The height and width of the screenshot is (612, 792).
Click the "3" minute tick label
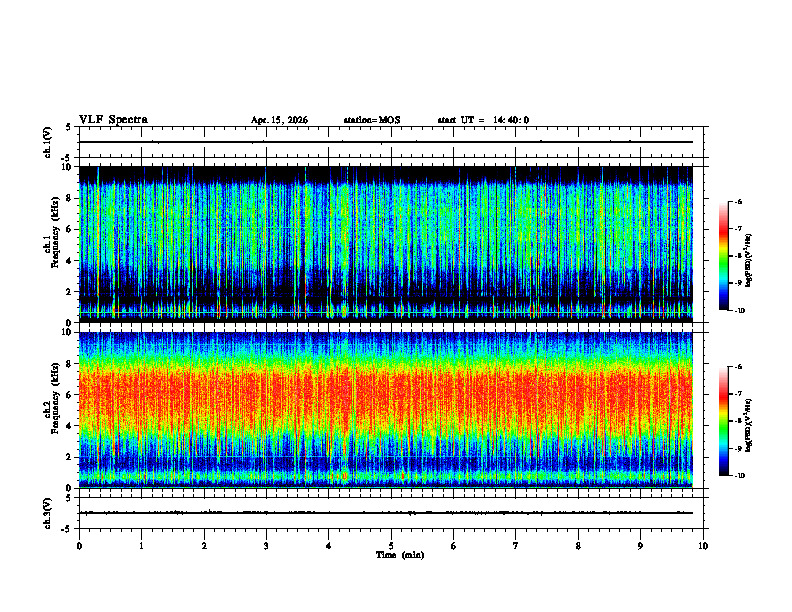tap(266, 546)
